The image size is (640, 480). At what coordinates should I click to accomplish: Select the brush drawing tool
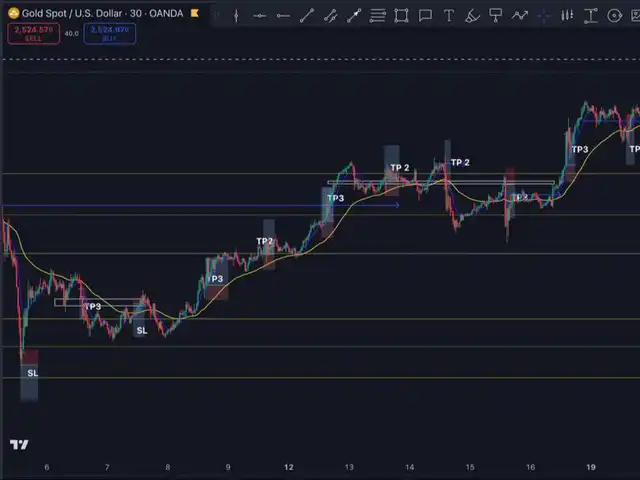472,16
